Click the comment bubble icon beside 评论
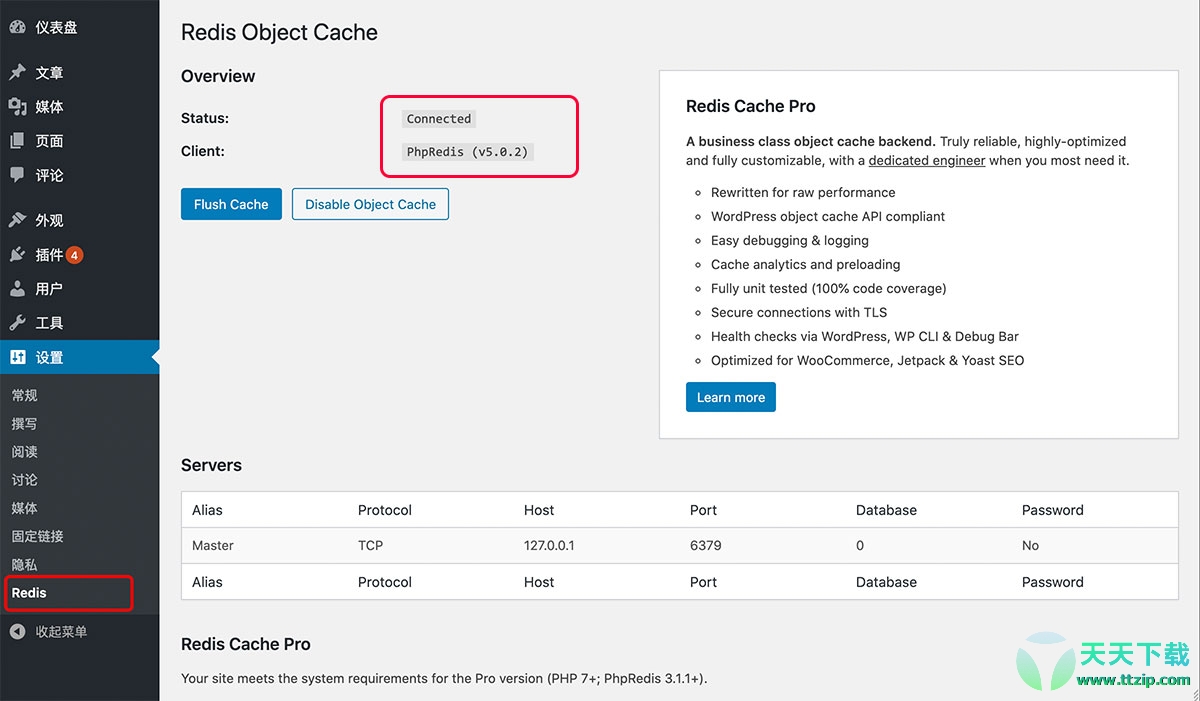Screen dimensions: 1200x701 click(17, 175)
